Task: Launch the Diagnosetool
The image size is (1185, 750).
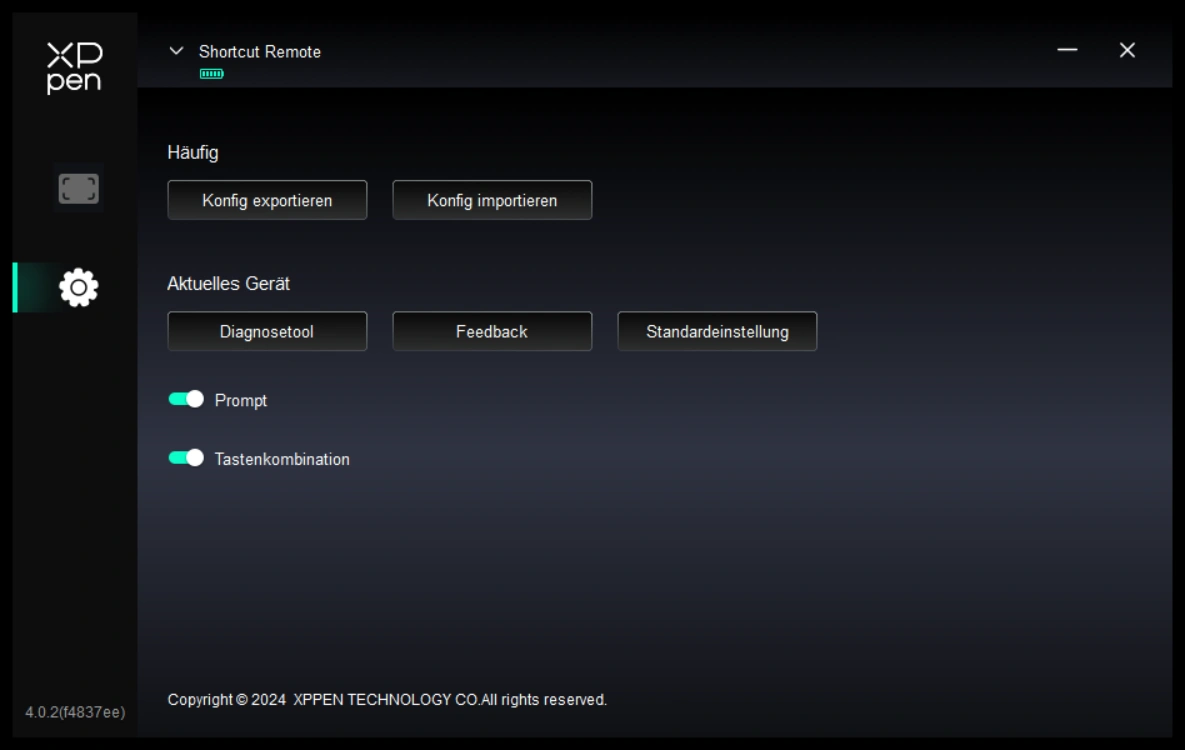Action: coord(267,331)
